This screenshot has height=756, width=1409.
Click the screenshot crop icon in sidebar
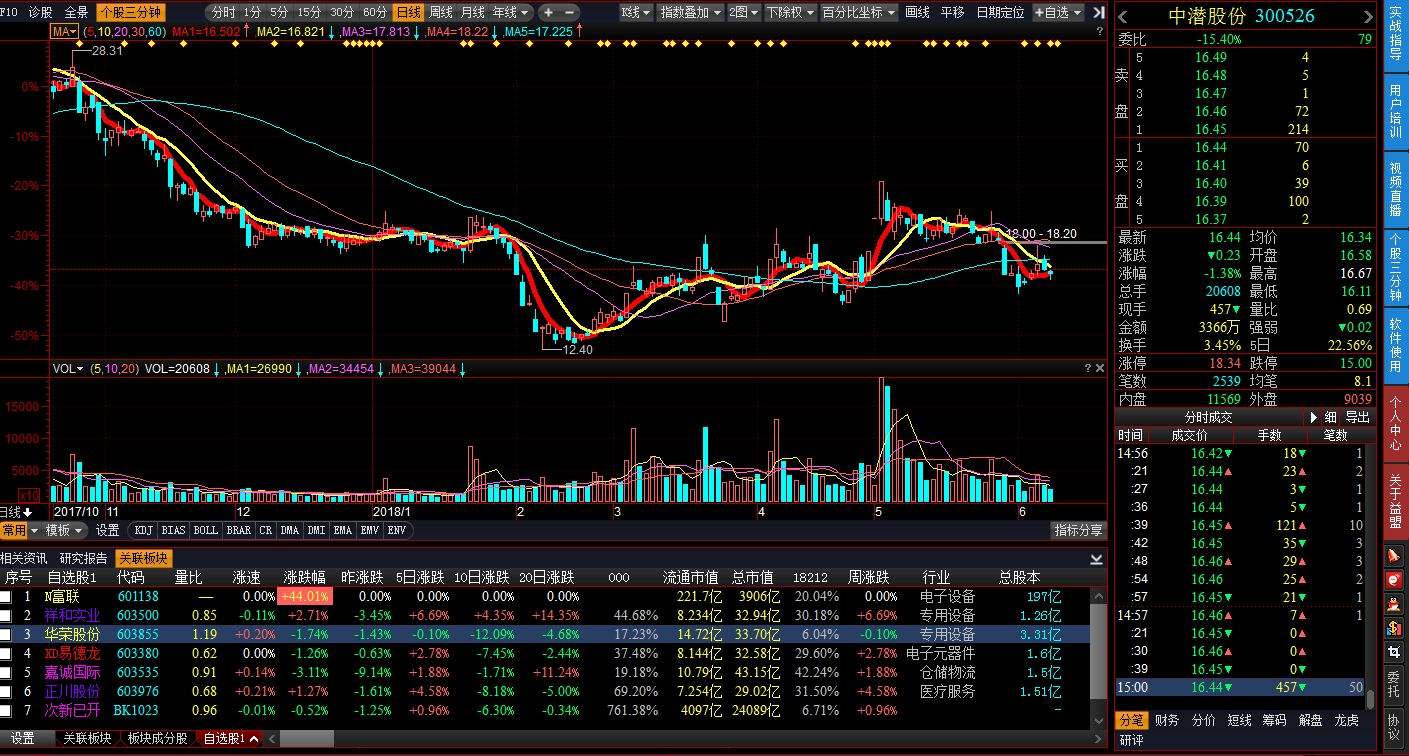click(1394, 652)
